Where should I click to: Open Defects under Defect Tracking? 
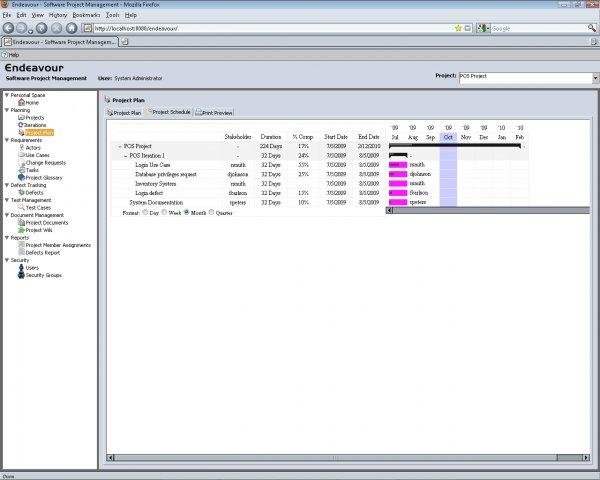coord(33,192)
